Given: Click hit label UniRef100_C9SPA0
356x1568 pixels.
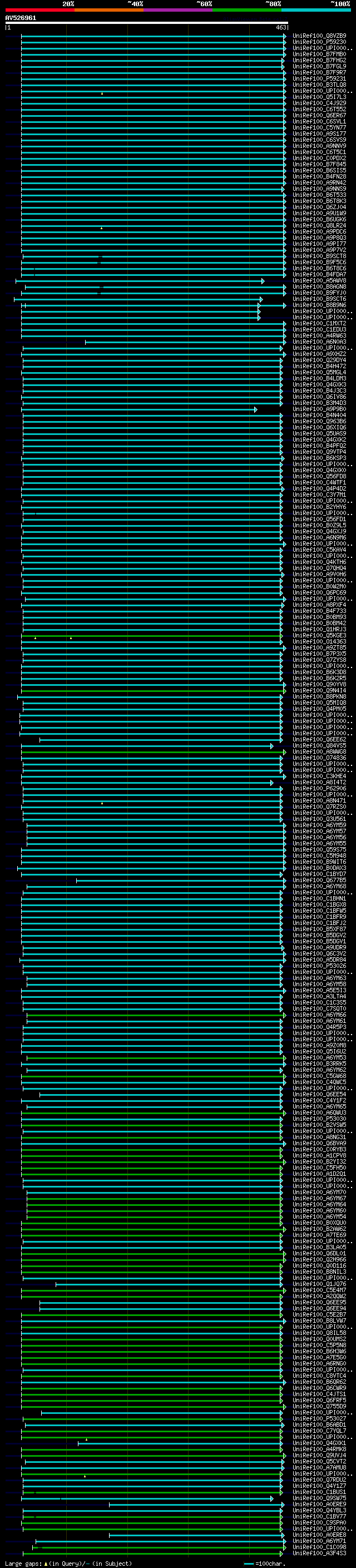Looking at the screenshot, I should 319,1522.
